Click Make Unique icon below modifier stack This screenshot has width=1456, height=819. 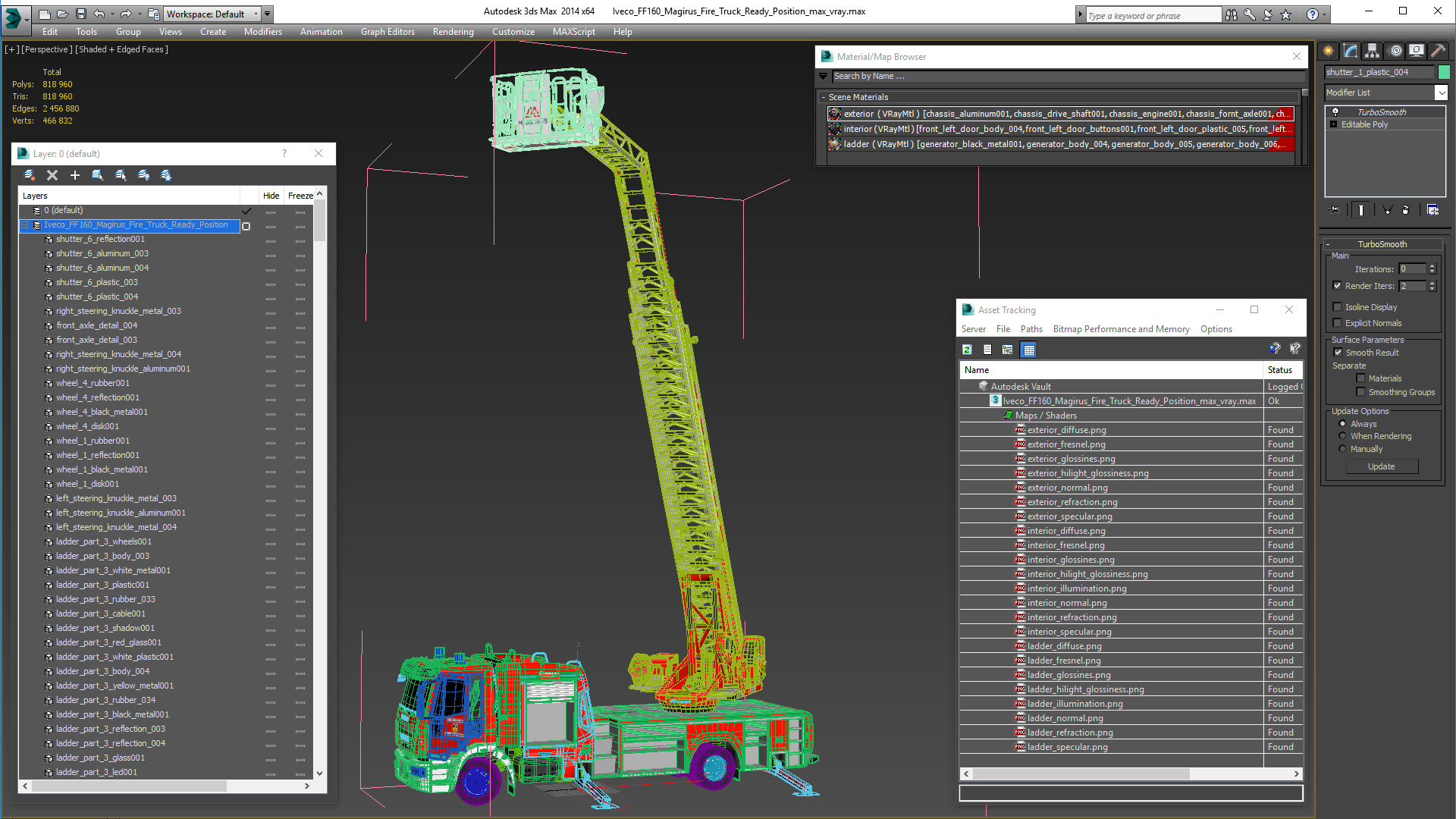[x=1387, y=210]
